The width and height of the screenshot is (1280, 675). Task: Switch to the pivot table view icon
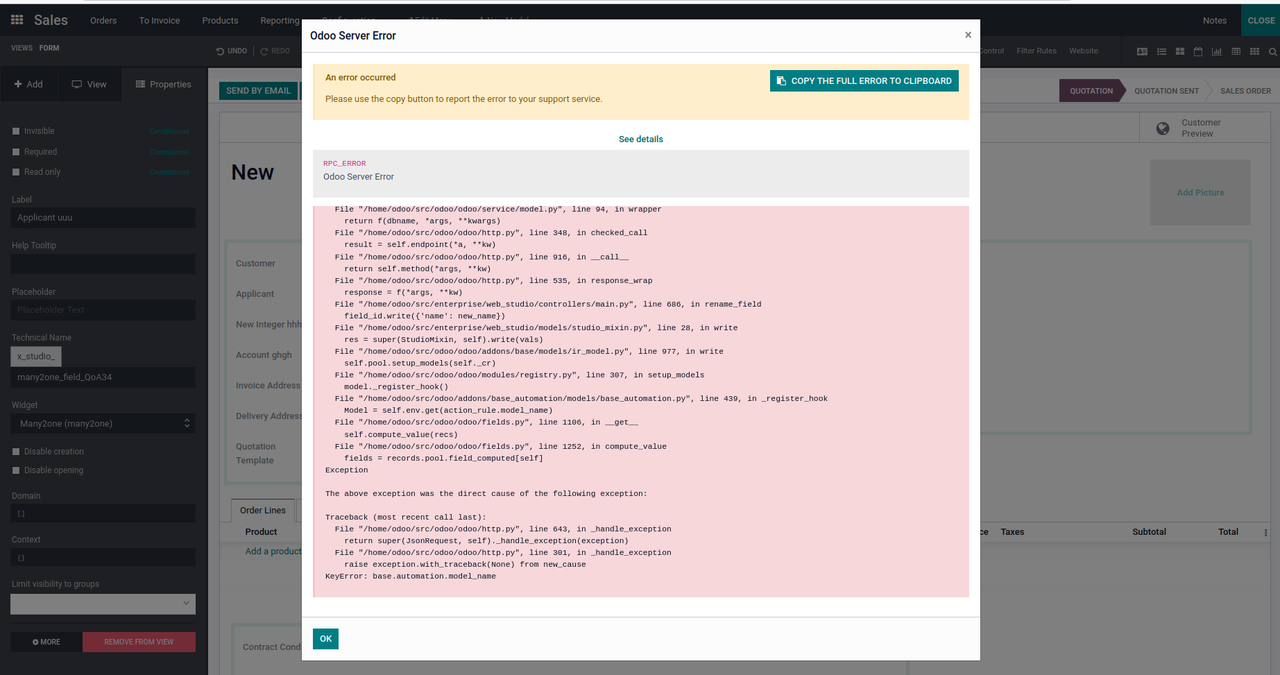[1237, 51]
